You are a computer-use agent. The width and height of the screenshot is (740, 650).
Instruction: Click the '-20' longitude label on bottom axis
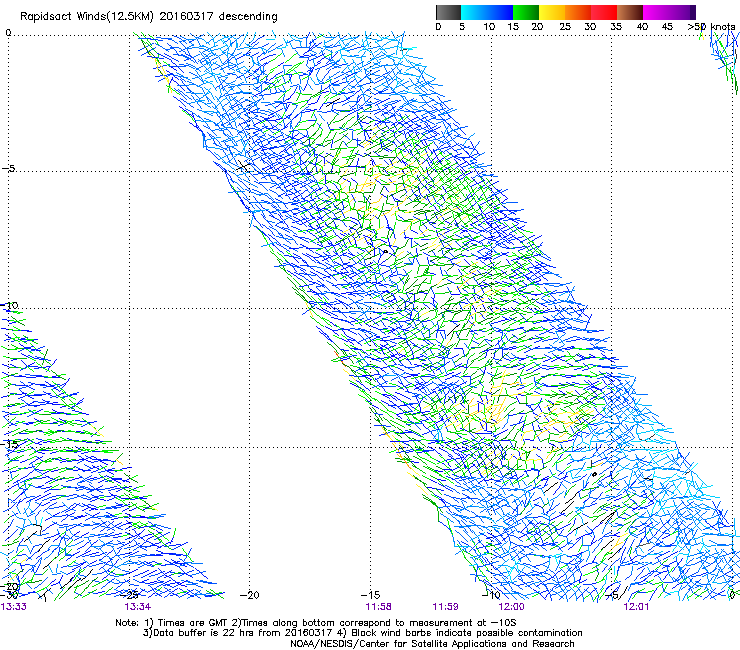tap(250, 595)
